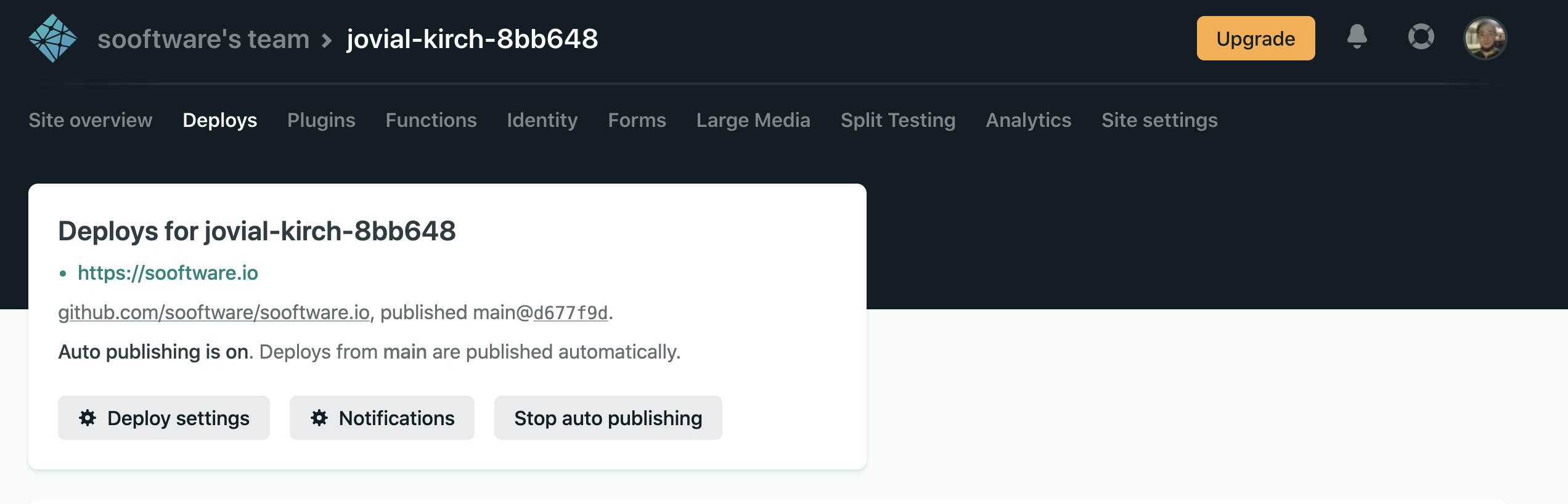Switch to the Plugins tab
This screenshot has height=504, width=1568.
[321, 120]
